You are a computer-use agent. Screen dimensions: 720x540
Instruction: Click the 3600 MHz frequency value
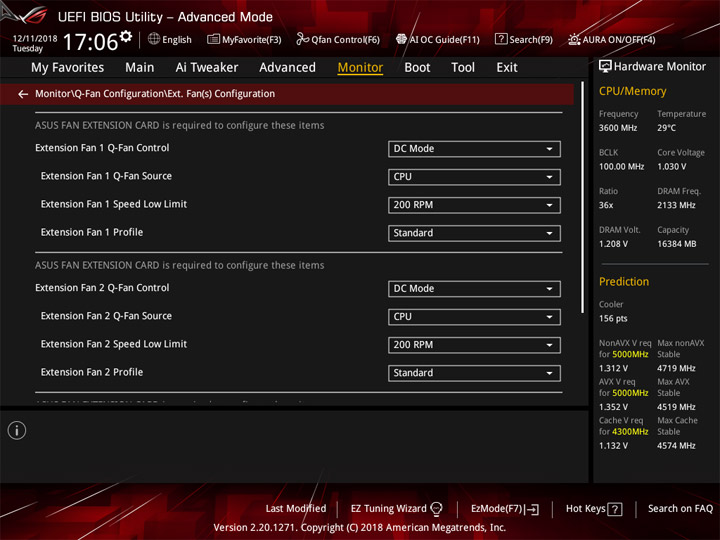[x=618, y=128]
